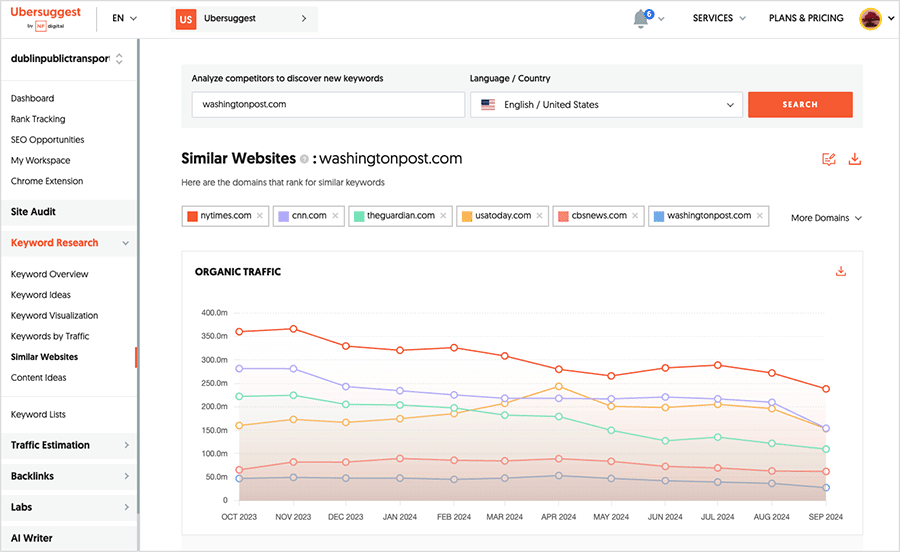Click the usatoday.com orange color swatch
This screenshot has width=900, height=552.
[467, 216]
